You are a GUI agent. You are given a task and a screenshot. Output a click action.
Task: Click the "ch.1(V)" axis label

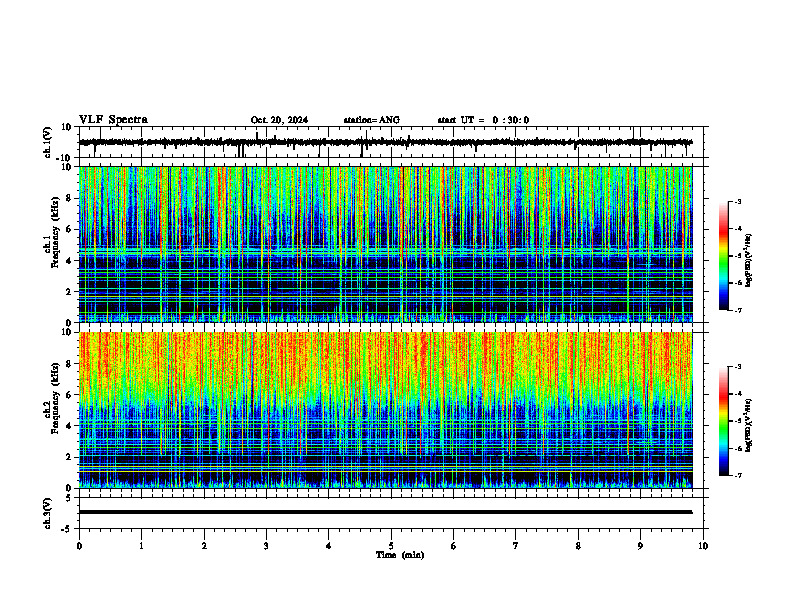click(48, 142)
